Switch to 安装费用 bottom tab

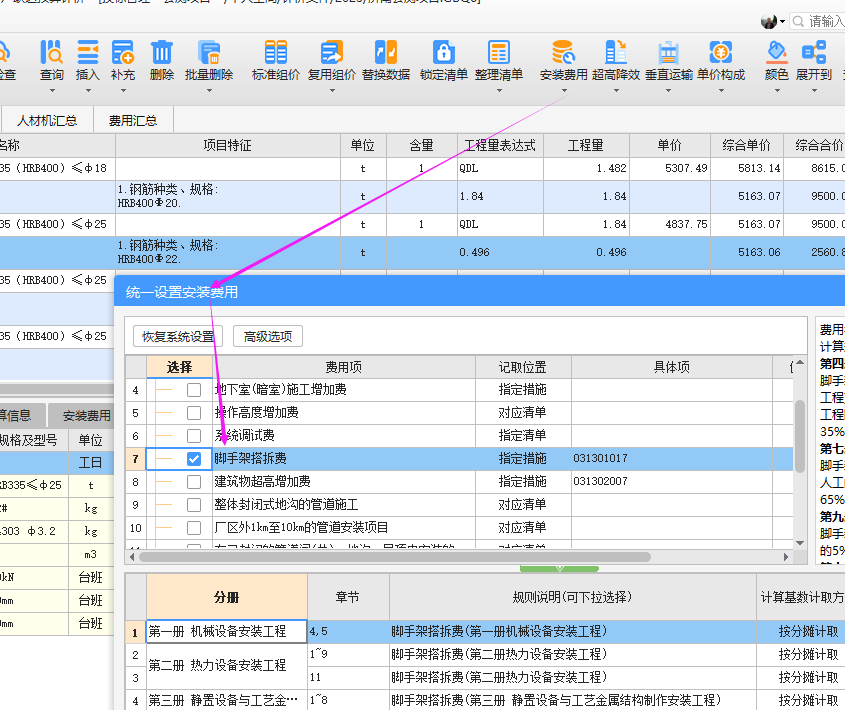pos(81,416)
